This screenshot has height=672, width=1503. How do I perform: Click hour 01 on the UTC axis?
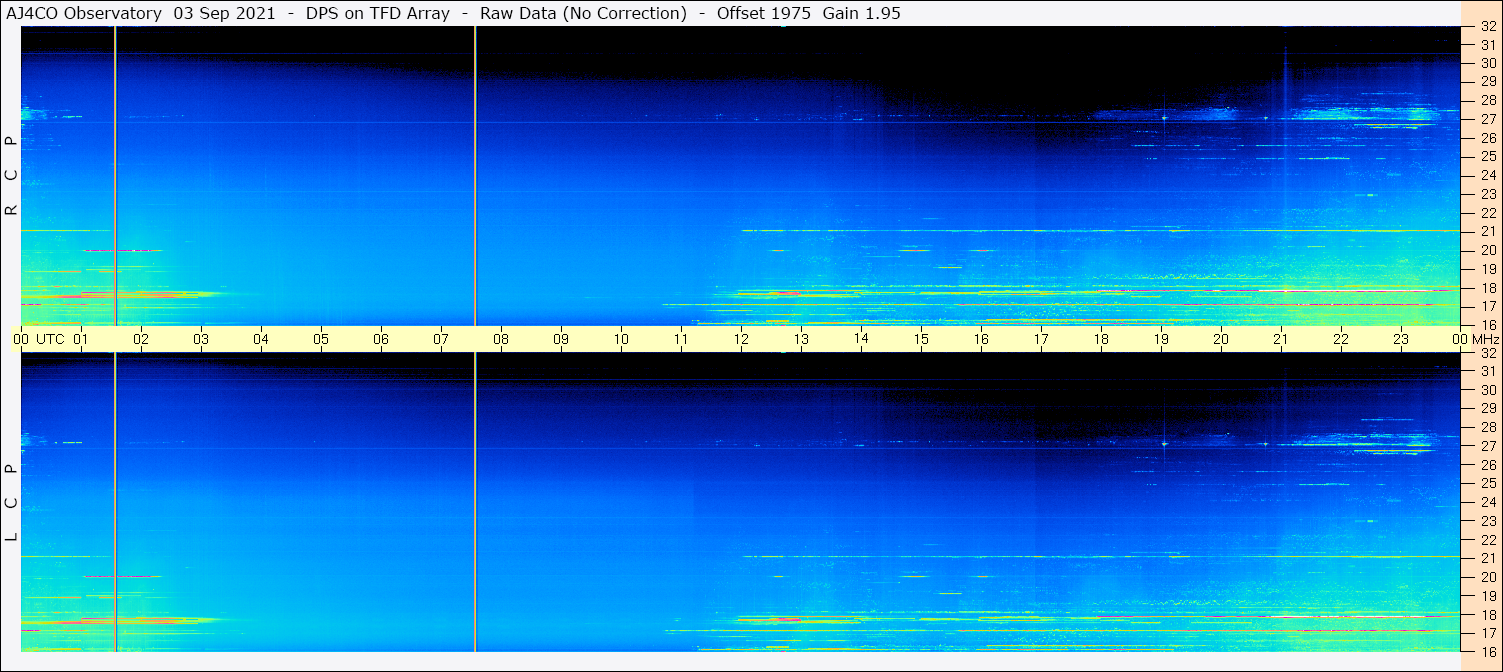click(x=81, y=339)
